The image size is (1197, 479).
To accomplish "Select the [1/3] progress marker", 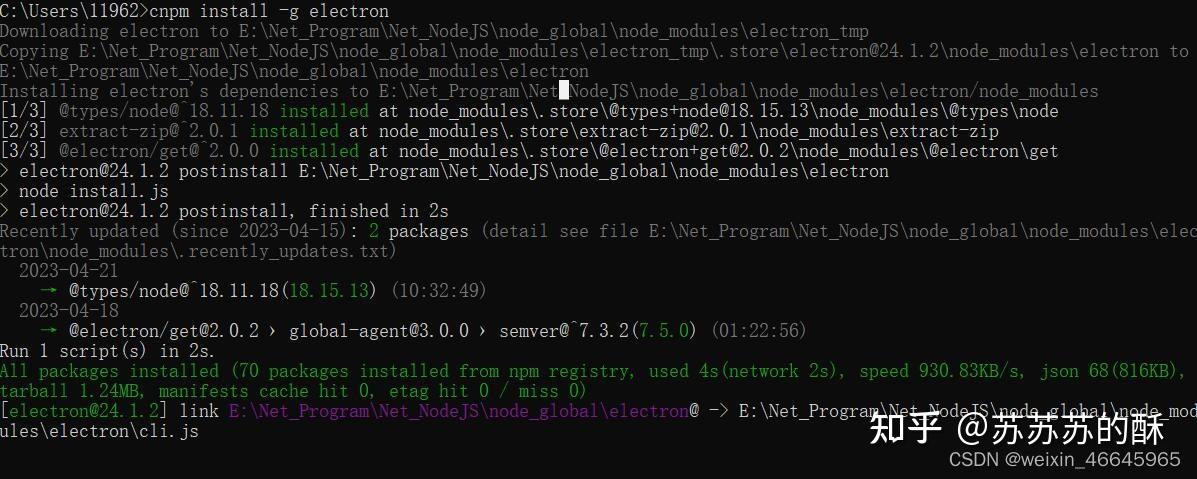I will click(x=25, y=111).
